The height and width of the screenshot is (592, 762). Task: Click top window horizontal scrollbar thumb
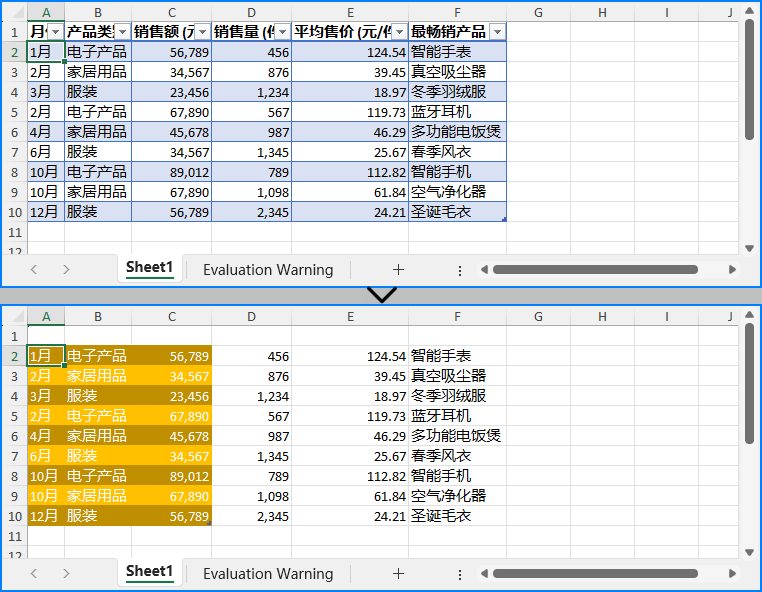click(x=595, y=270)
